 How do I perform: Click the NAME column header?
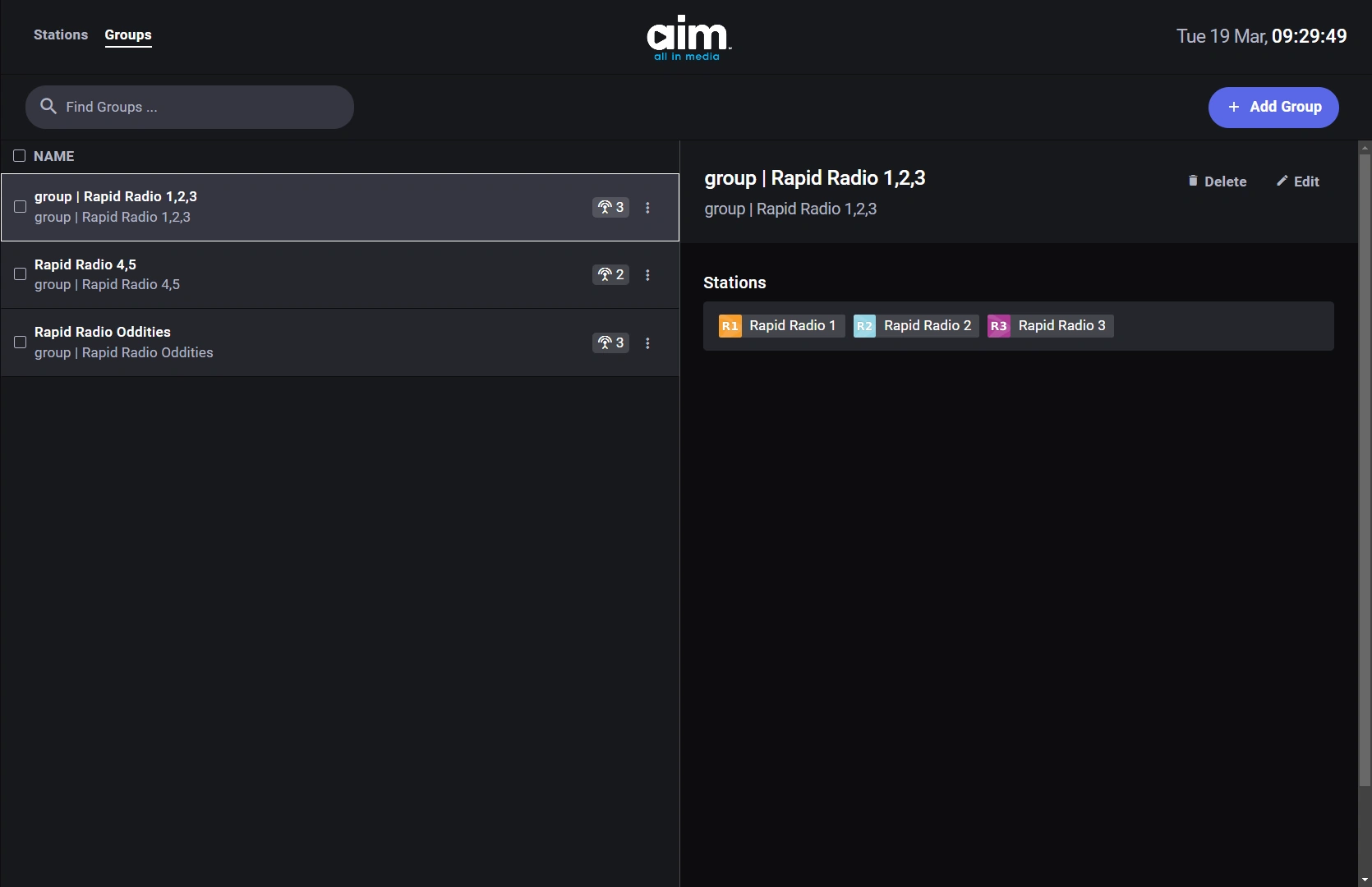tap(54, 156)
